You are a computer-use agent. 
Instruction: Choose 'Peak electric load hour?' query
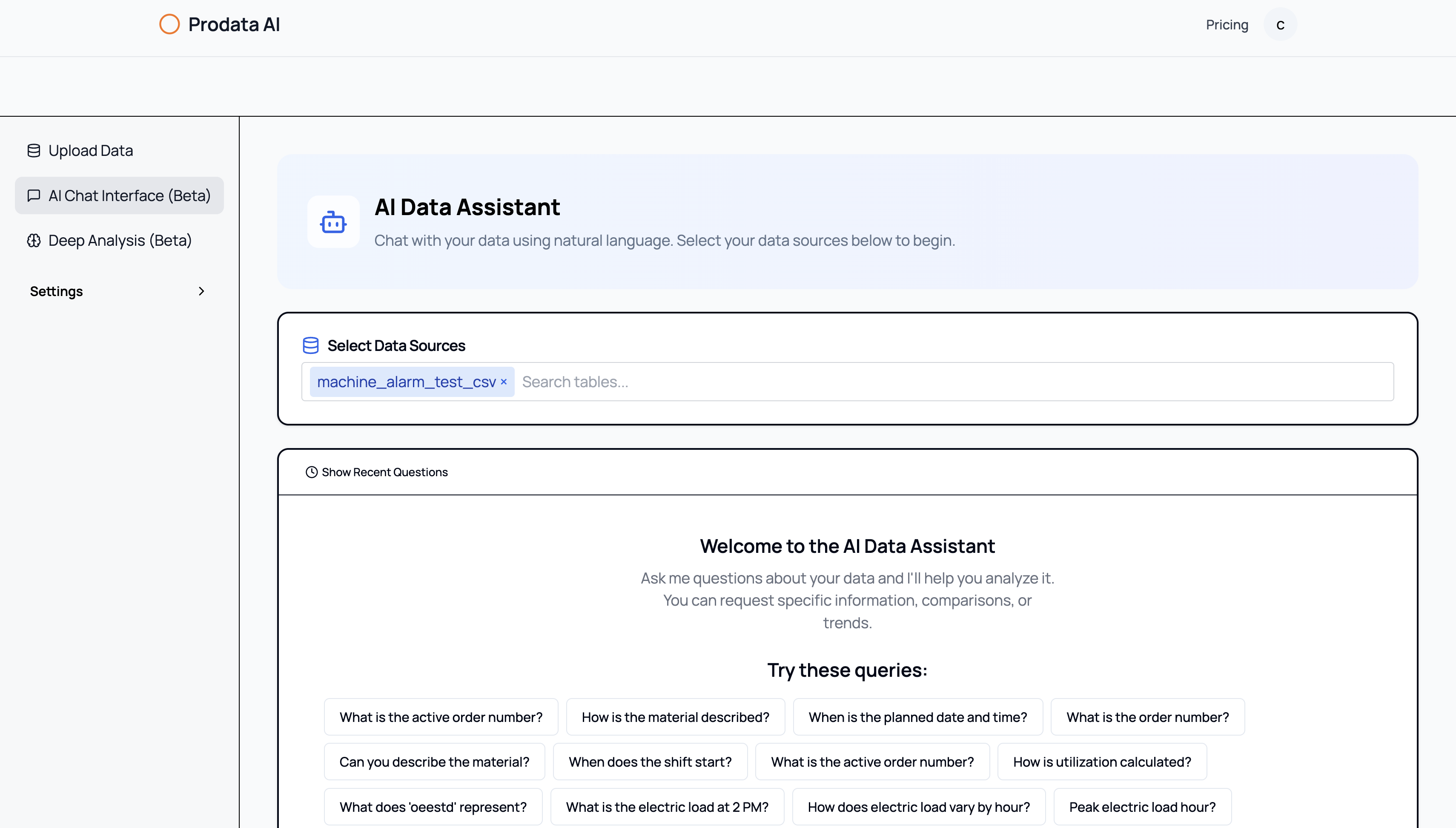point(1142,807)
